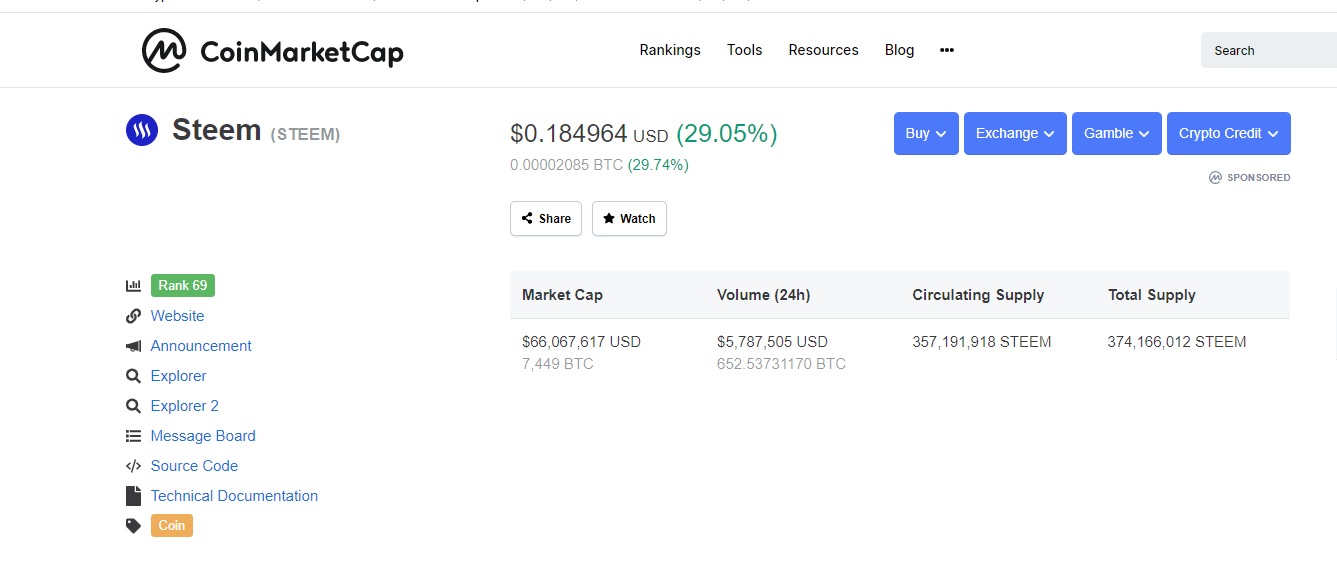Click the bar chart icon beside Rank 69
The height and width of the screenshot is (576, 1337).
tap(133, 286)
